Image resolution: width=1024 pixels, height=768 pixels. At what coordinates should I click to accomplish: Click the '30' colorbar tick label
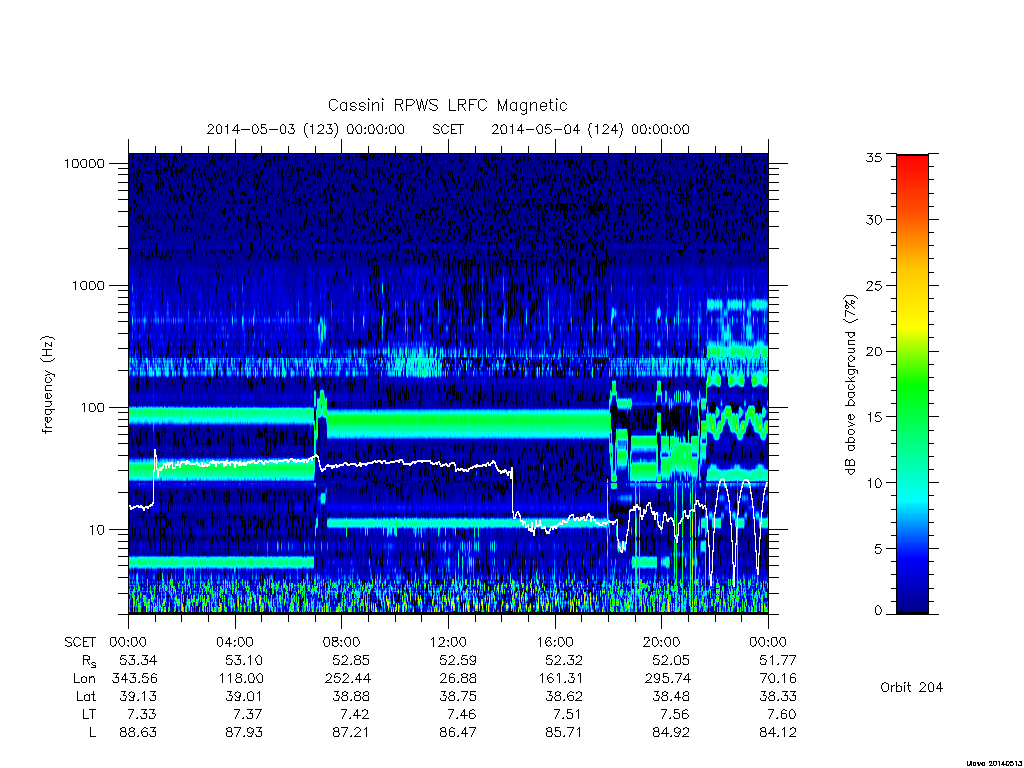click(x=873, y=219)
